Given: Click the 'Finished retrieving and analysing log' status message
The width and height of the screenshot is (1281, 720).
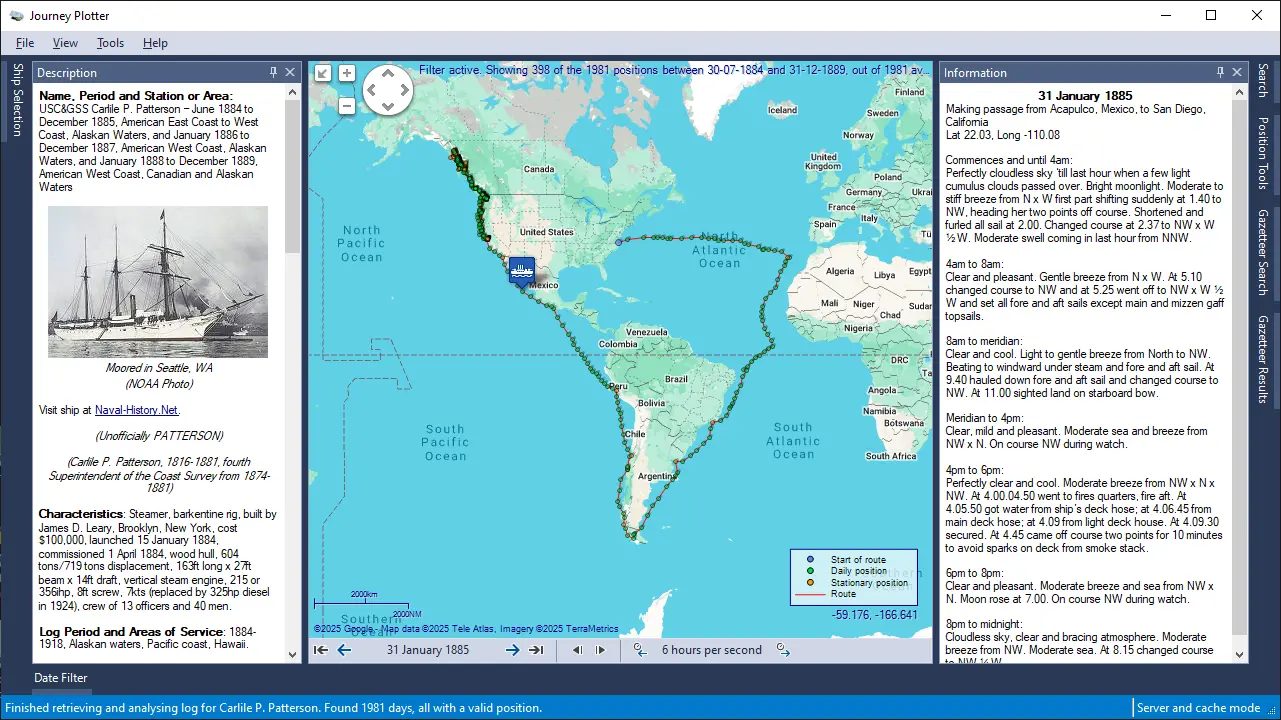Looking at the screenshot, I should [274, 708].
